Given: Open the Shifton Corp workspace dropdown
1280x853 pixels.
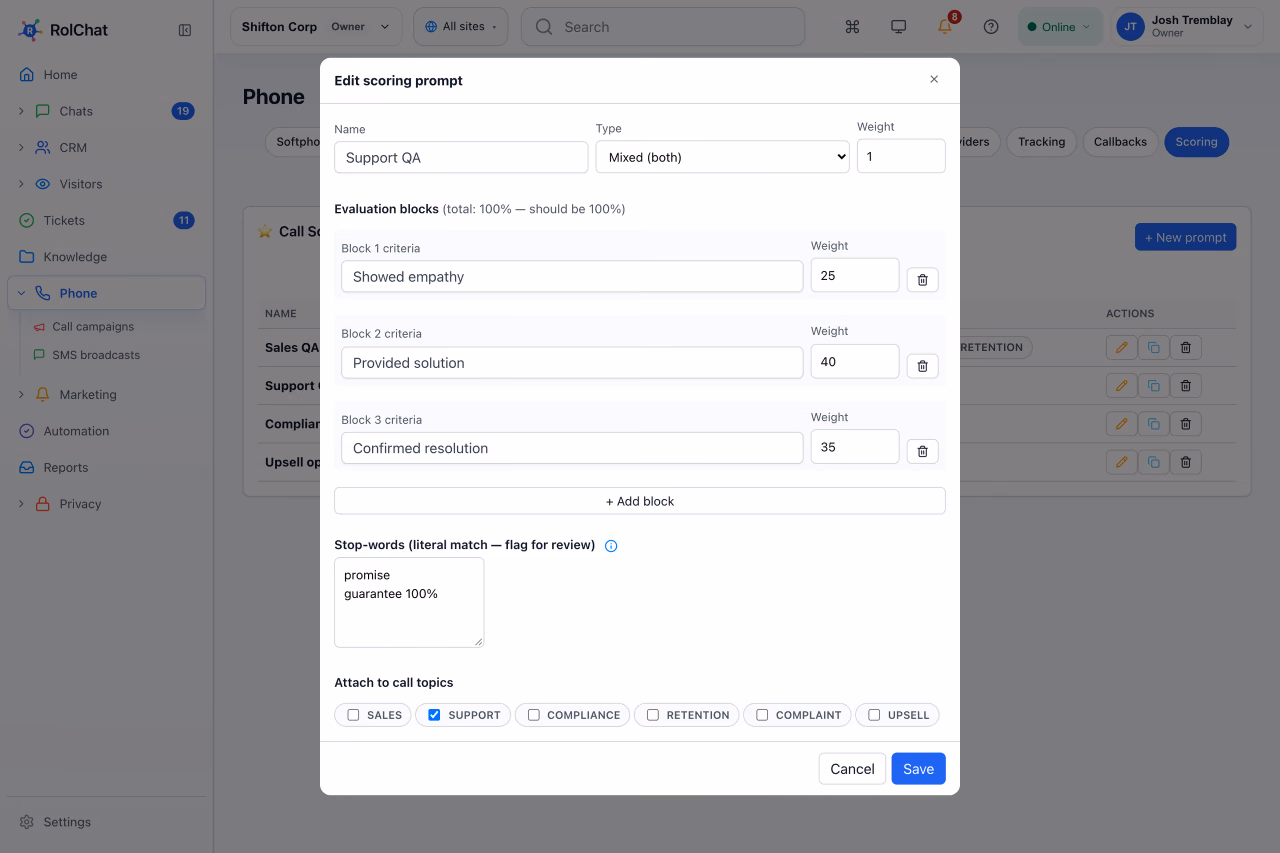Looking at the screenshot, I should click(316, 27).
